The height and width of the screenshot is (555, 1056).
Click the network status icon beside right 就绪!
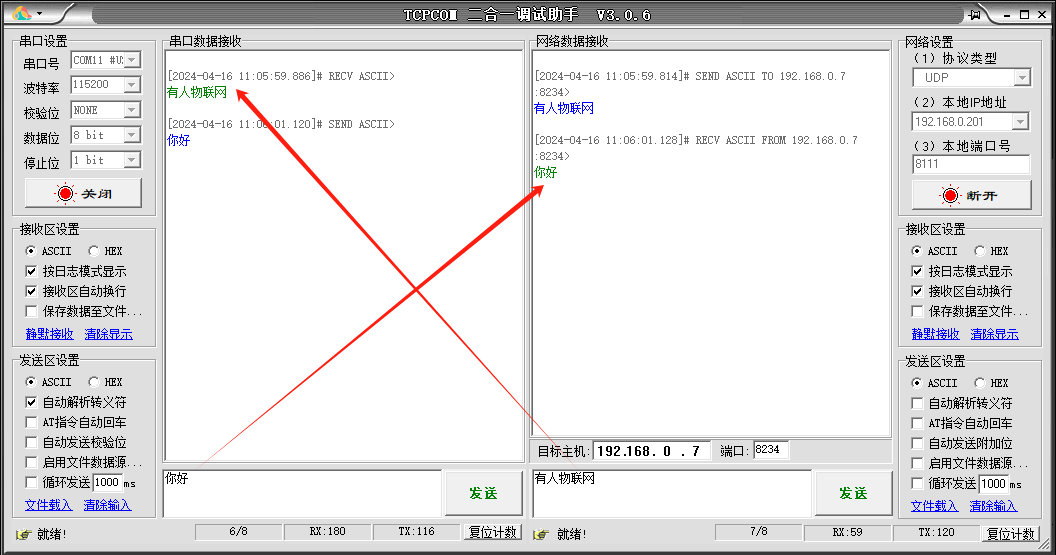541,534
